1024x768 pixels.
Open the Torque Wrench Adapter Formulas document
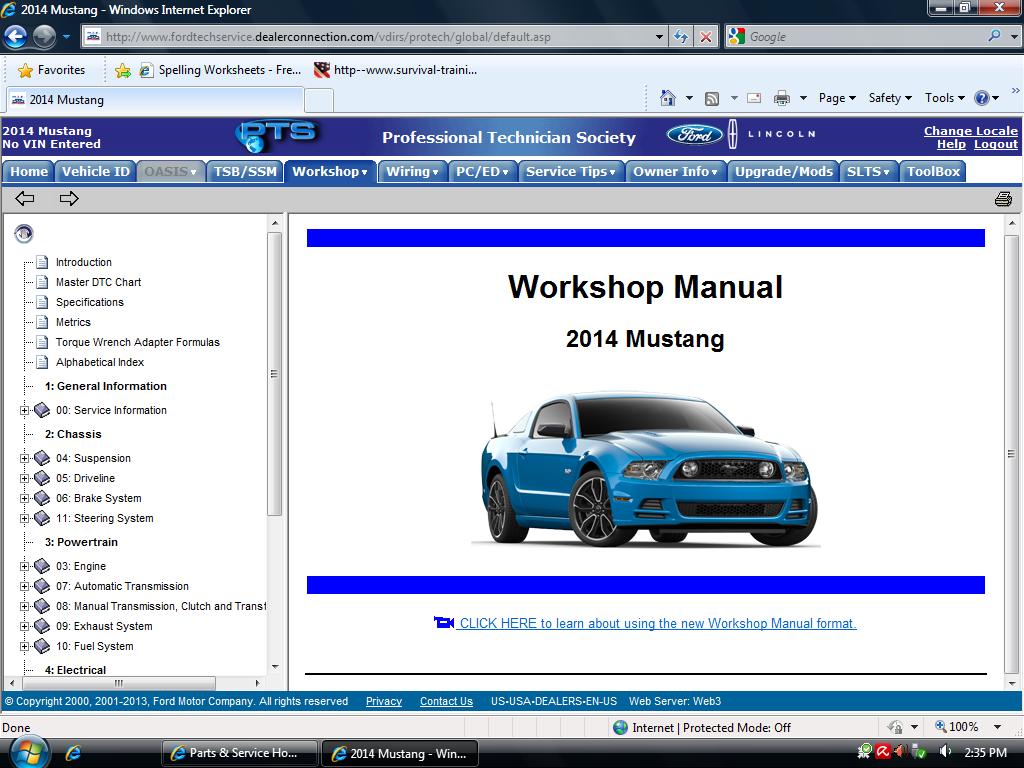pos(137,342)
